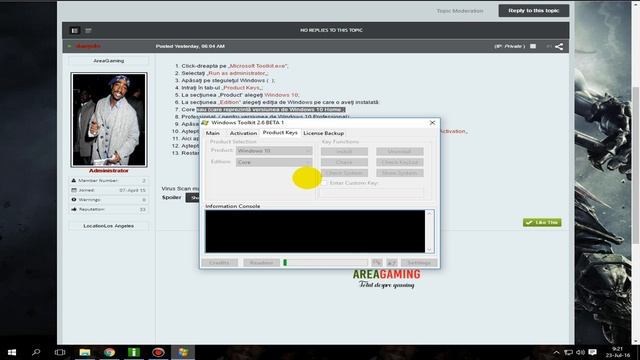Click the red recorder icon on taskbar

click(158, 352)
